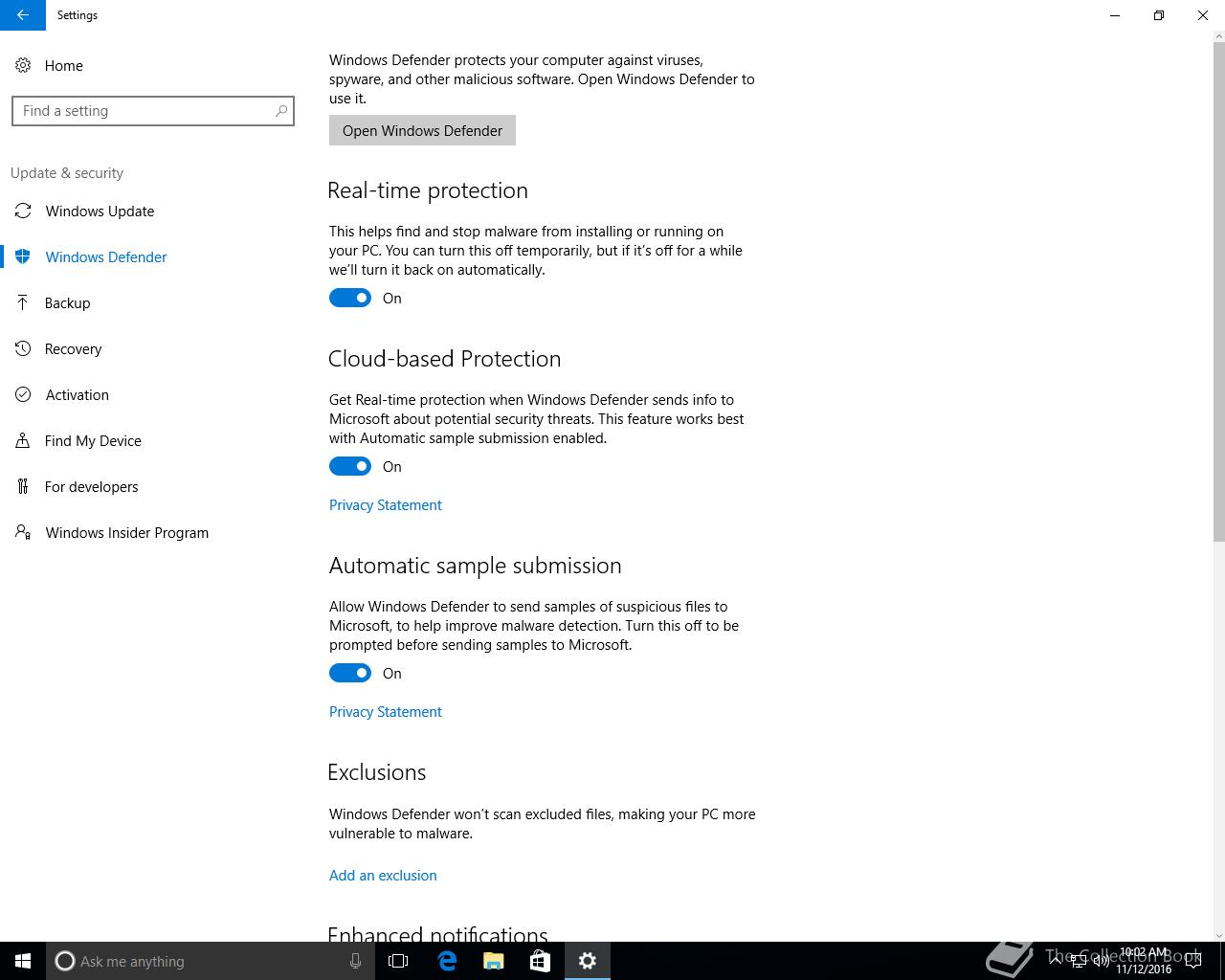Click the Windows Defender shield icon
This screenshot has width=1225, height=980.
(x=23, y=256)
